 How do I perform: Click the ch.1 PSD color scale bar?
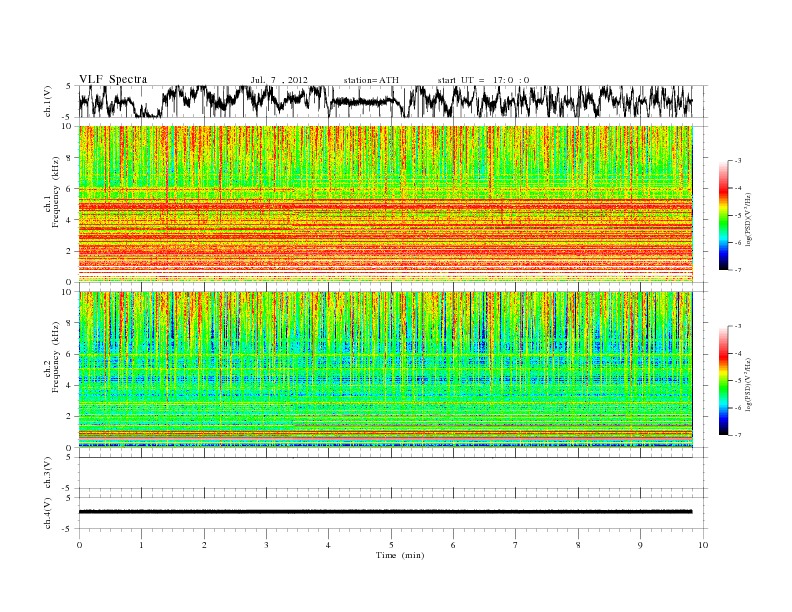723,216
